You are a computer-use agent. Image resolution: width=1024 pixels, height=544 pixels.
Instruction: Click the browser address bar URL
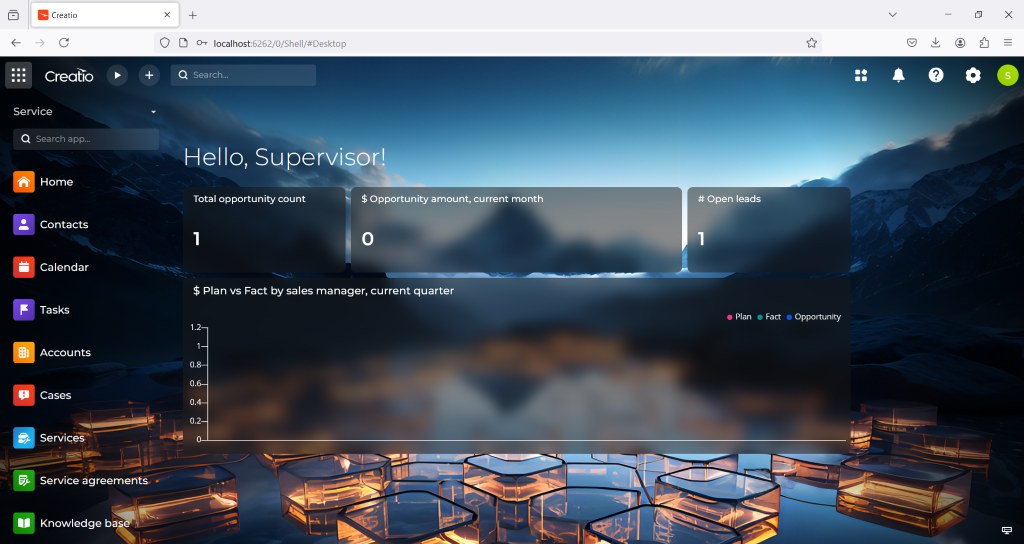(x=280, y=44)
